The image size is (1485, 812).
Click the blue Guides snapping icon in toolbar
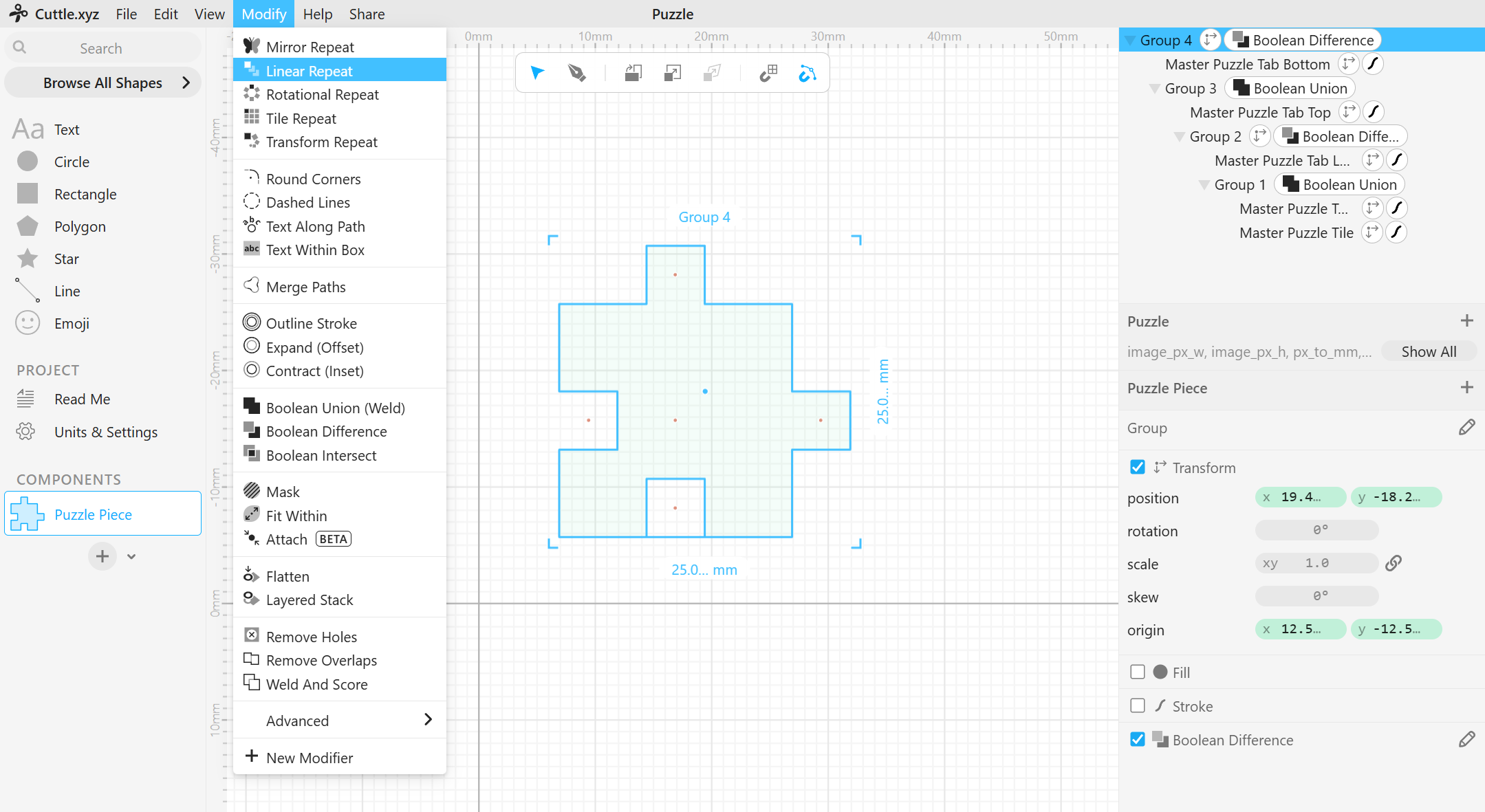pos(807,72)
